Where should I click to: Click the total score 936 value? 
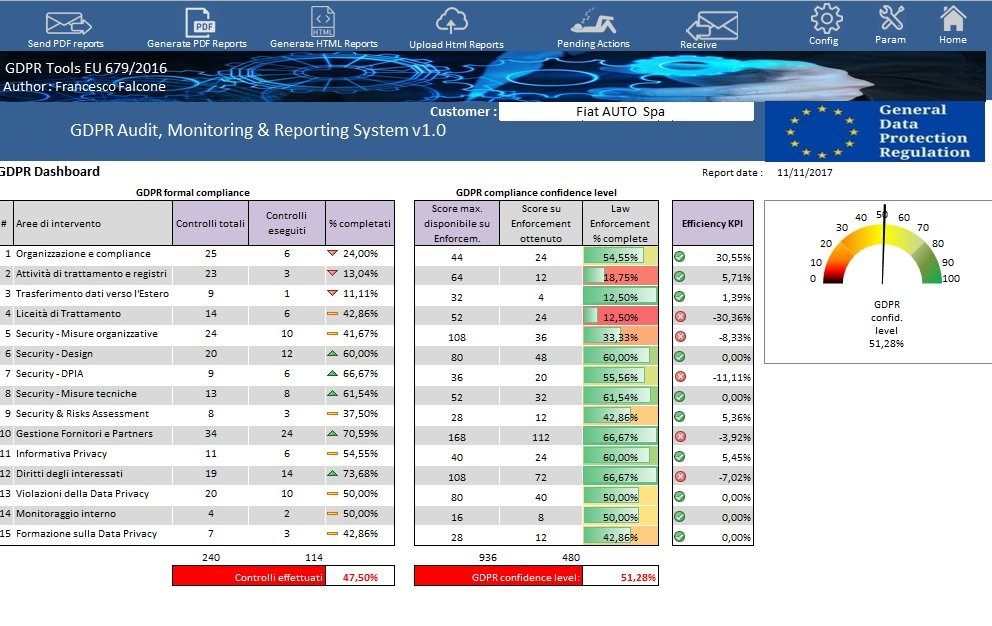488,558
